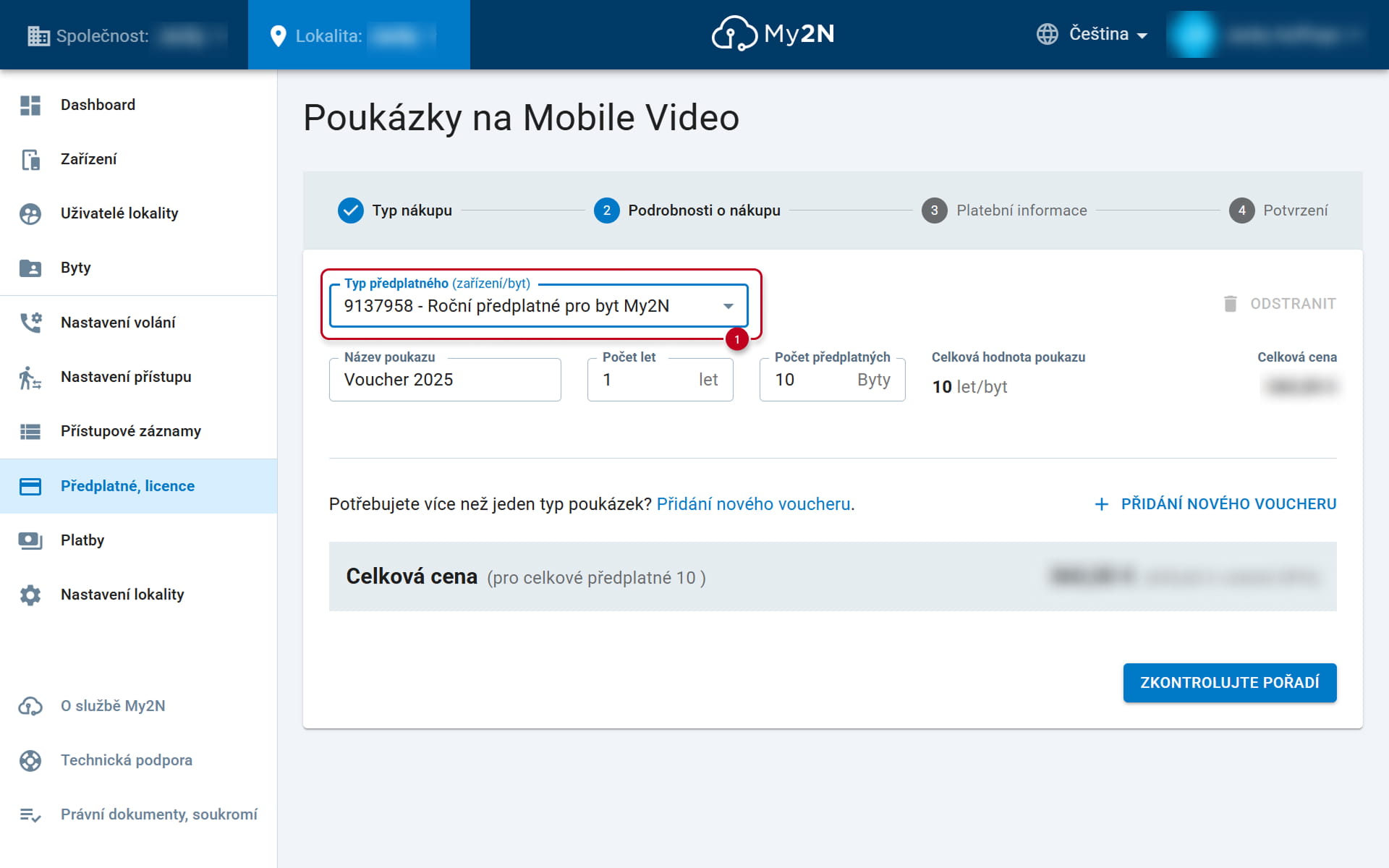The image size is (1389, 868).
Task: Click the Nastavení přístupu walking-person icon
Action: (x=30, y=377)
